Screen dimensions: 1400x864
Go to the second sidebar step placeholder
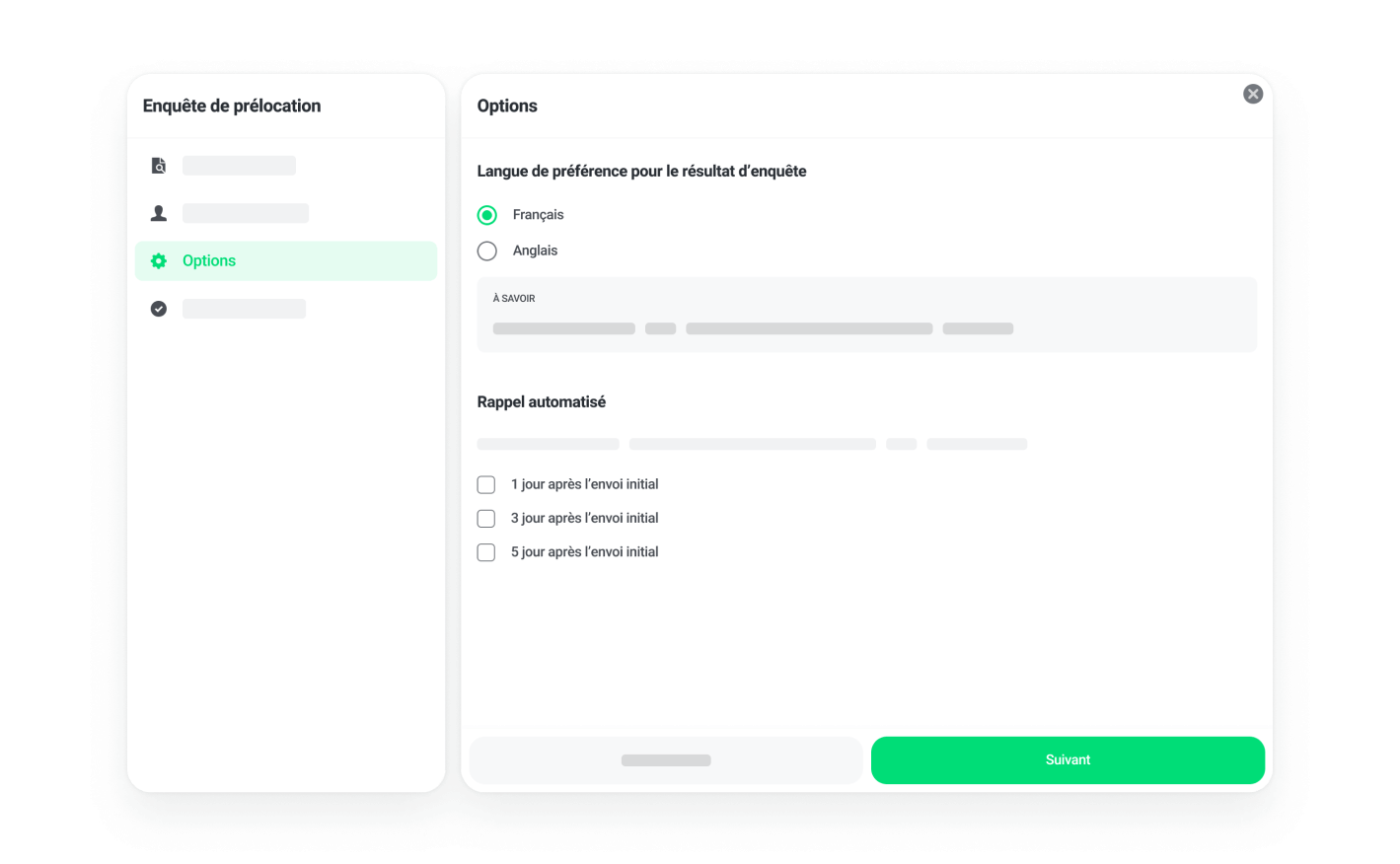coord(246,213)
